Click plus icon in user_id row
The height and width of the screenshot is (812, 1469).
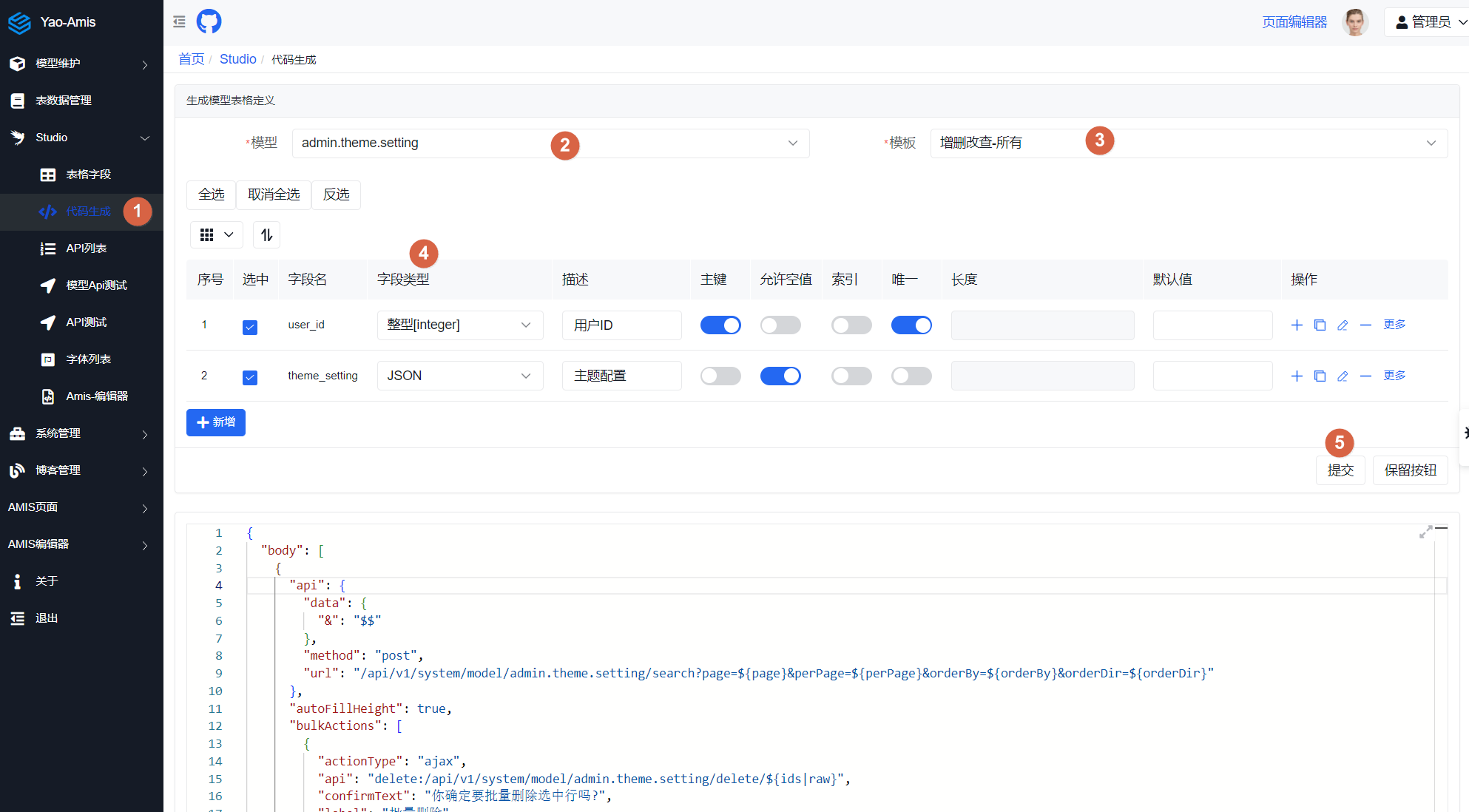click(1297, 325)
